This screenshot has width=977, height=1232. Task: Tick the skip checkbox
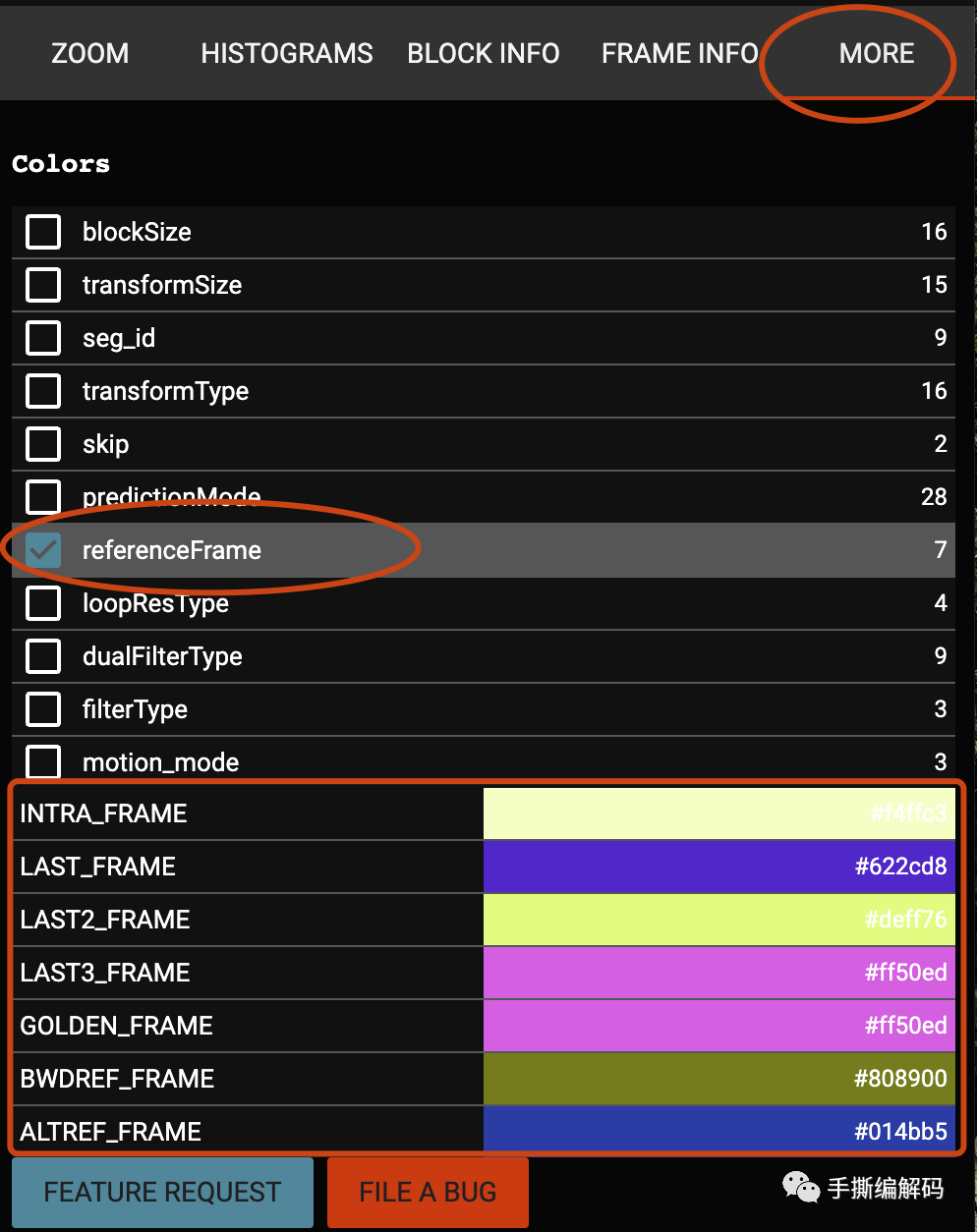43,445
